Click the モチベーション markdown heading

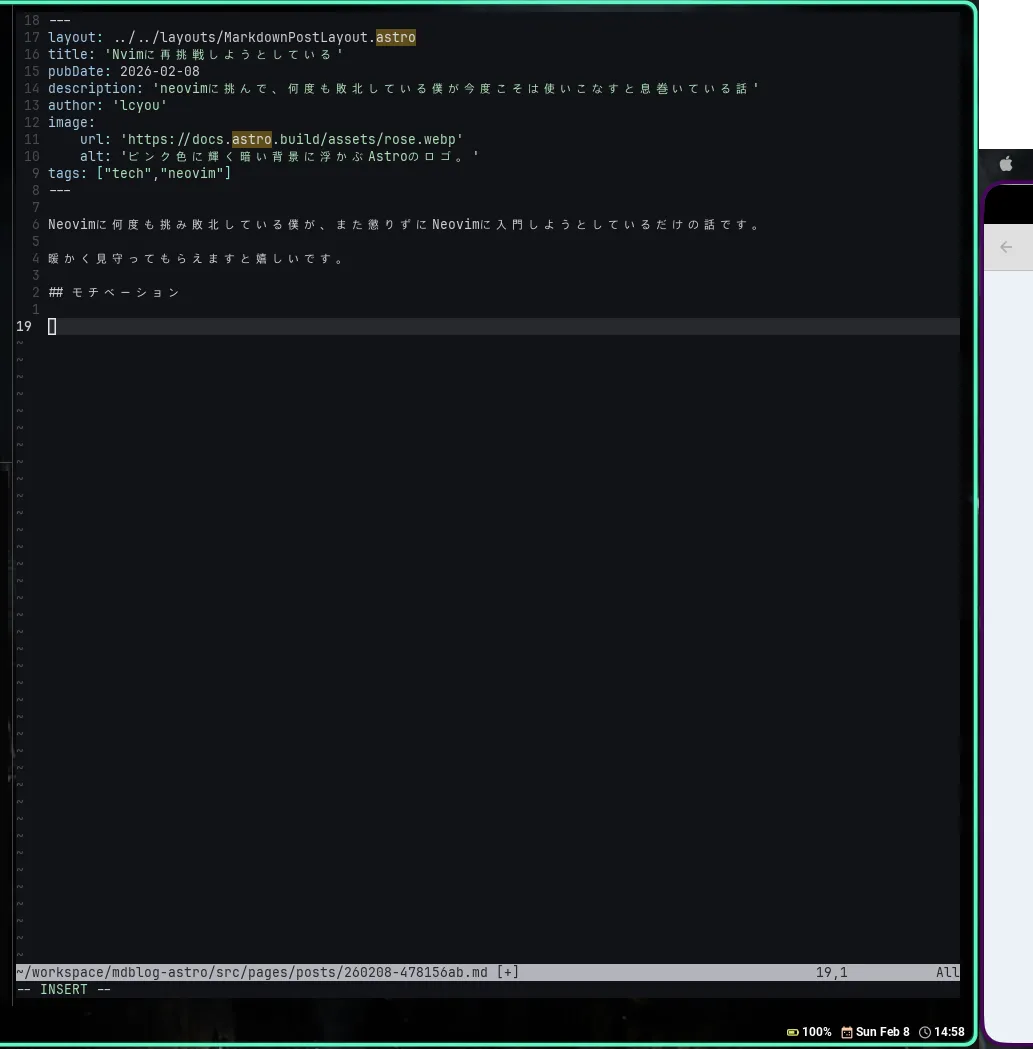click(115, 292)
